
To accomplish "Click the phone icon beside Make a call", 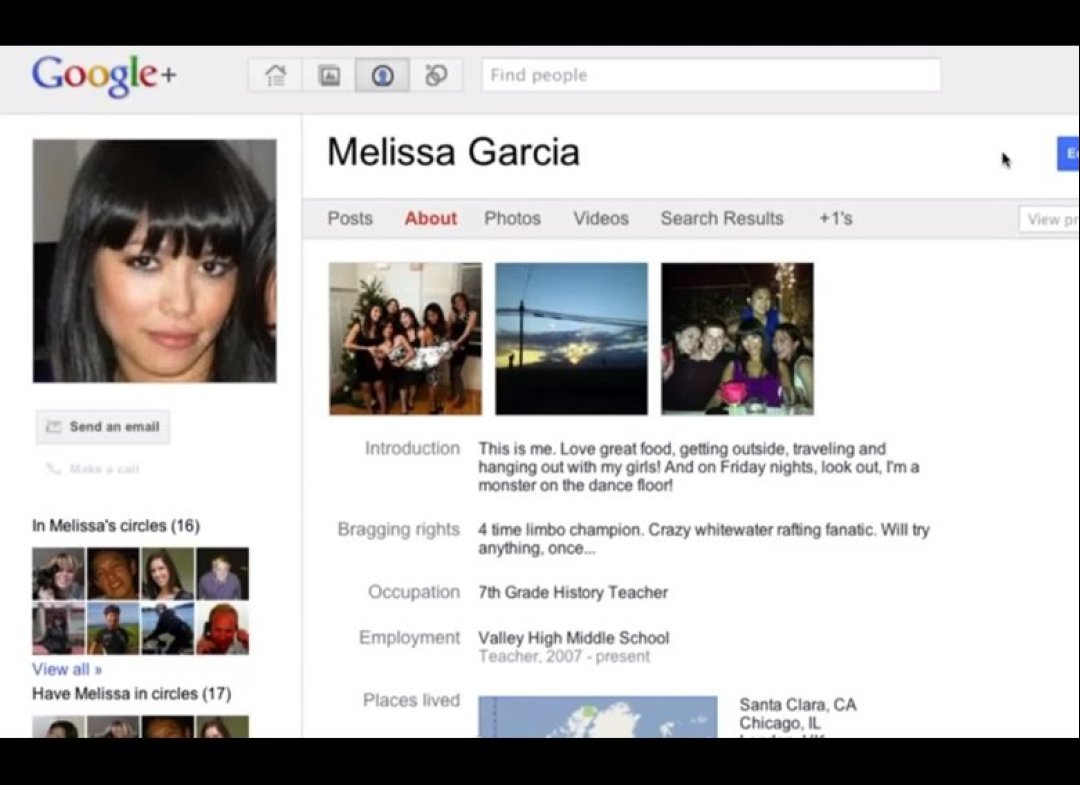I will click(x=53, y=469).
